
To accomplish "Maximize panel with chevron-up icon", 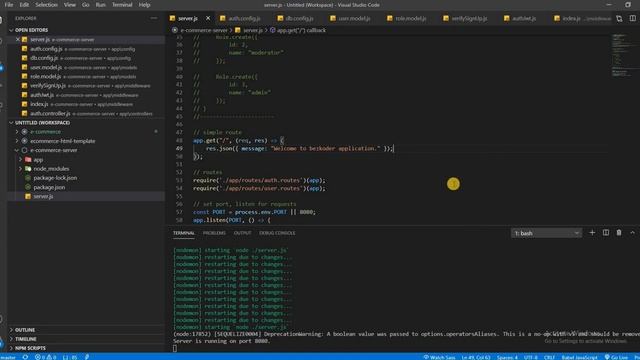I will [632, 233].
